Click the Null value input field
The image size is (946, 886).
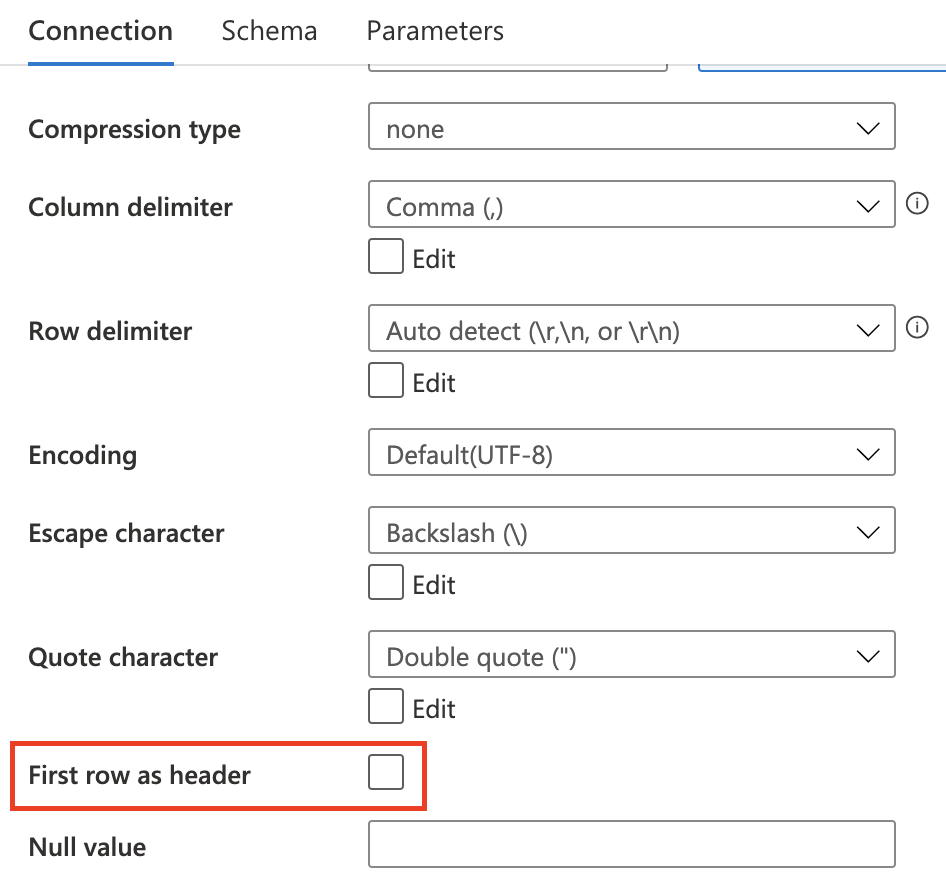coord(630,845)
